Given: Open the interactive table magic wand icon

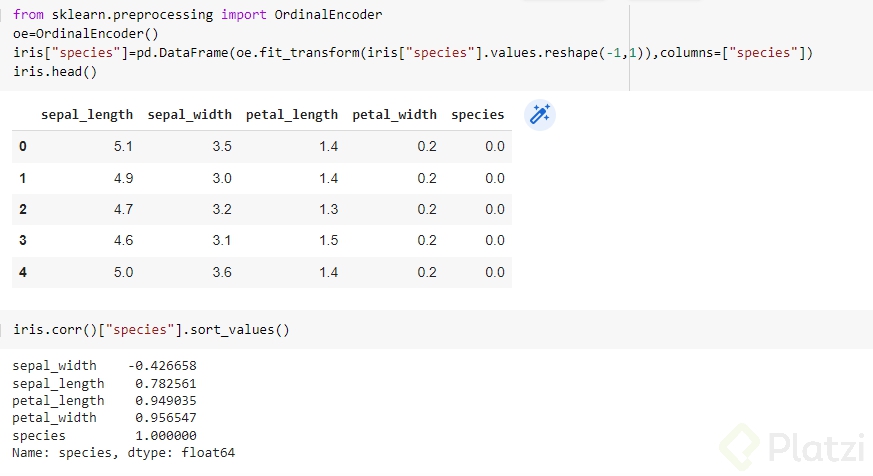Looking at the screenshot, I should point(540,115).
